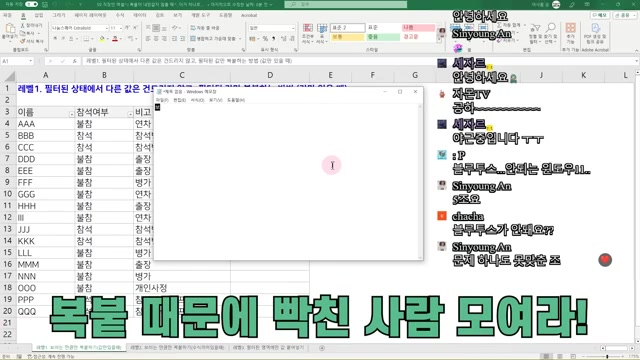This screenshot has width=640, height=360.
Task: Activate the Format Painter brush
Action: coord(22,41)
